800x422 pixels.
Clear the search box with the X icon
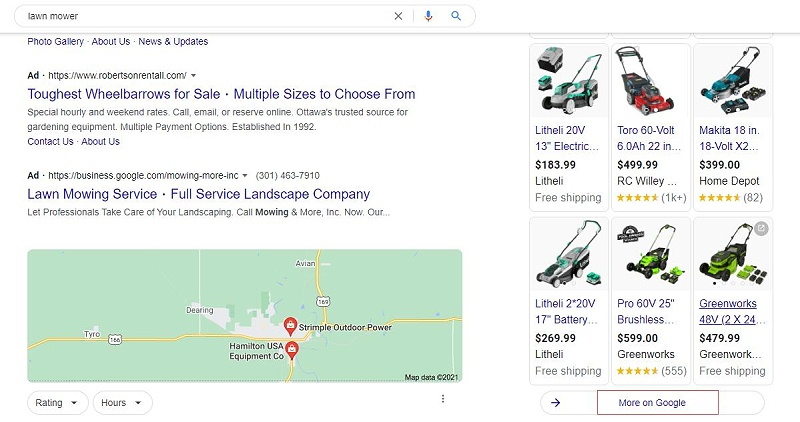[x=398, y=16]
